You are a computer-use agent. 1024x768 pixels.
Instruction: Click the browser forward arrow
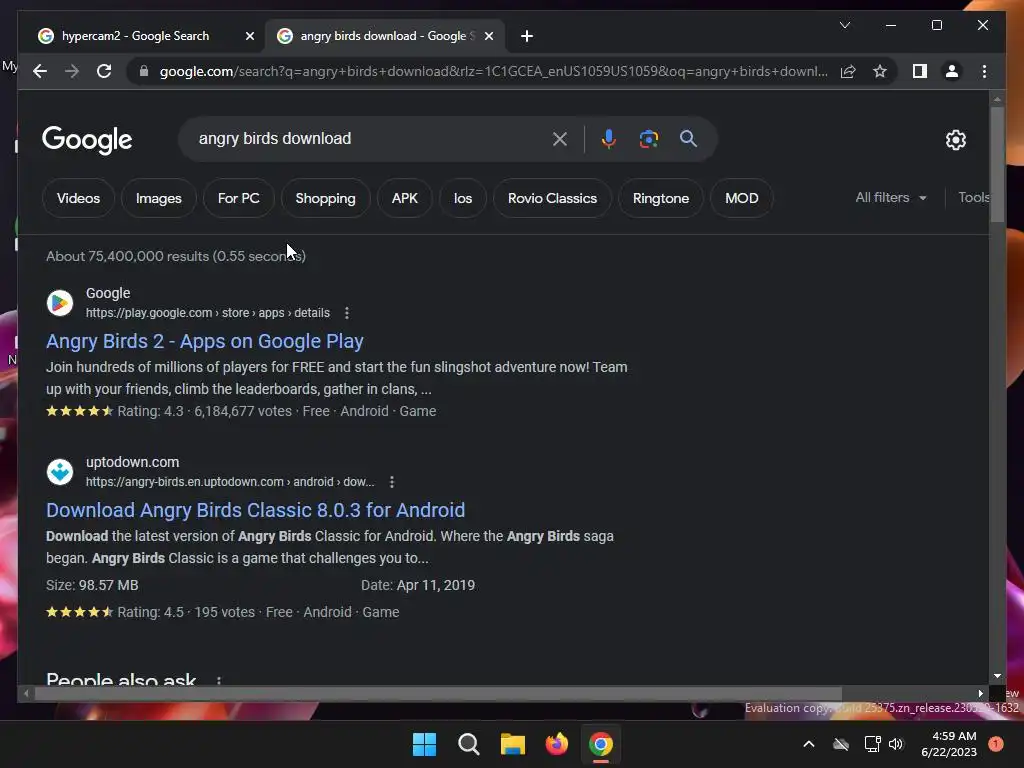coord(72,71)
